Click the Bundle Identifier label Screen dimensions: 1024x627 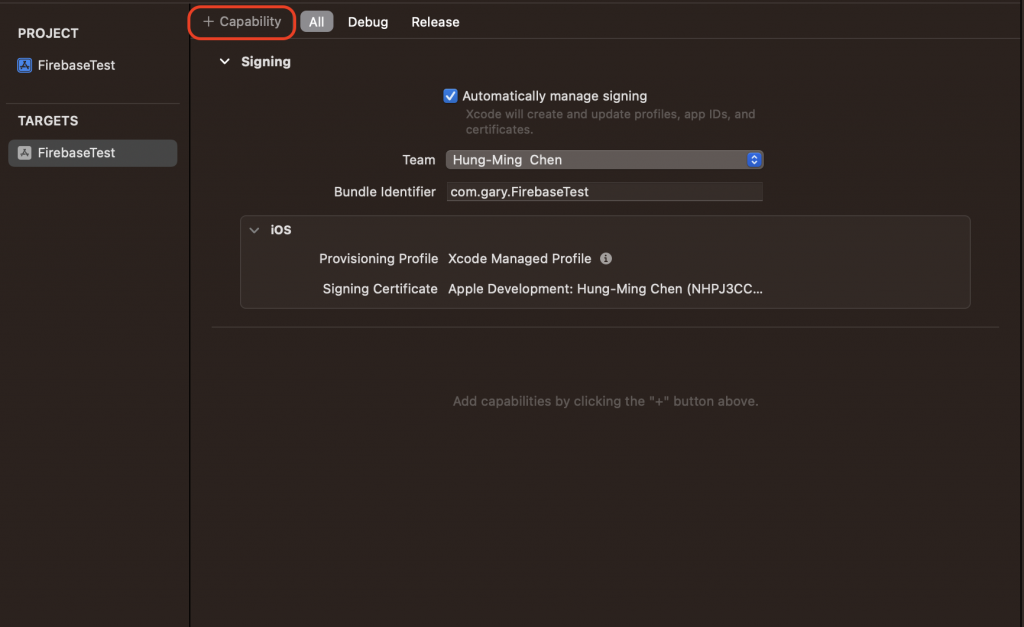385,191
